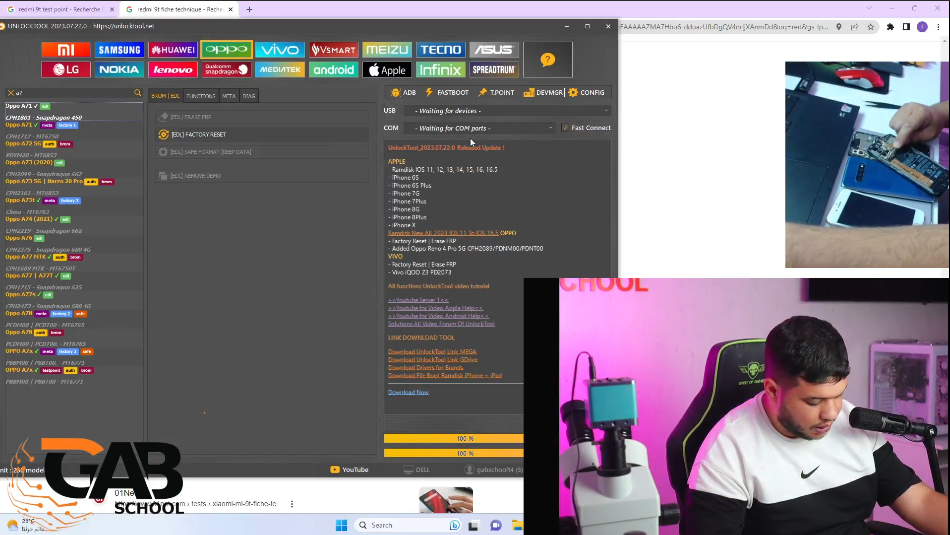Select the Oppo brand icon
Viewport: 950px width, 535px height.
pos(226,50)
